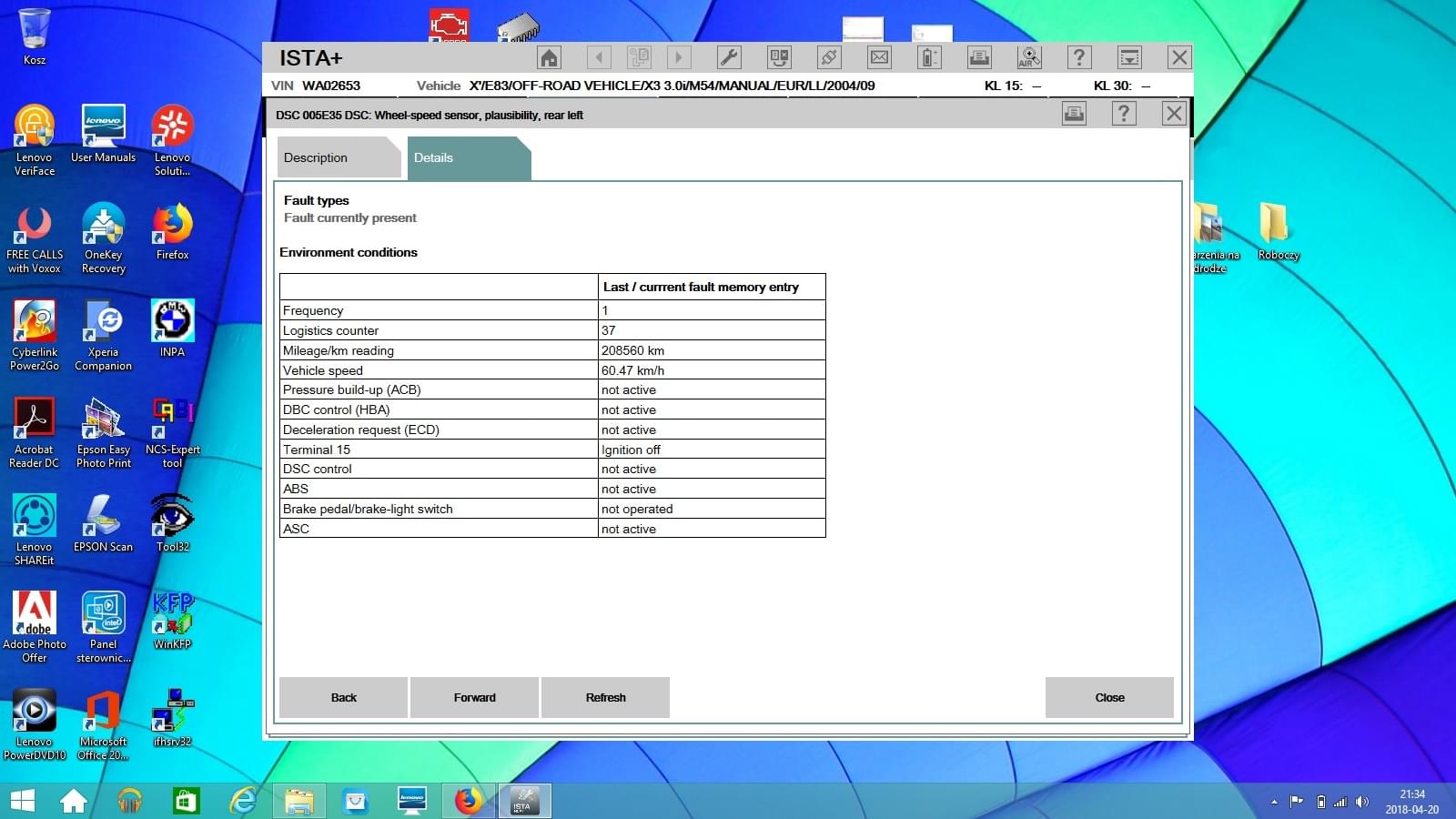The height and width of the screenshot is (819, 1456).
Task: Open the WinKFP desktop shortcut
Action: point(172,622)
